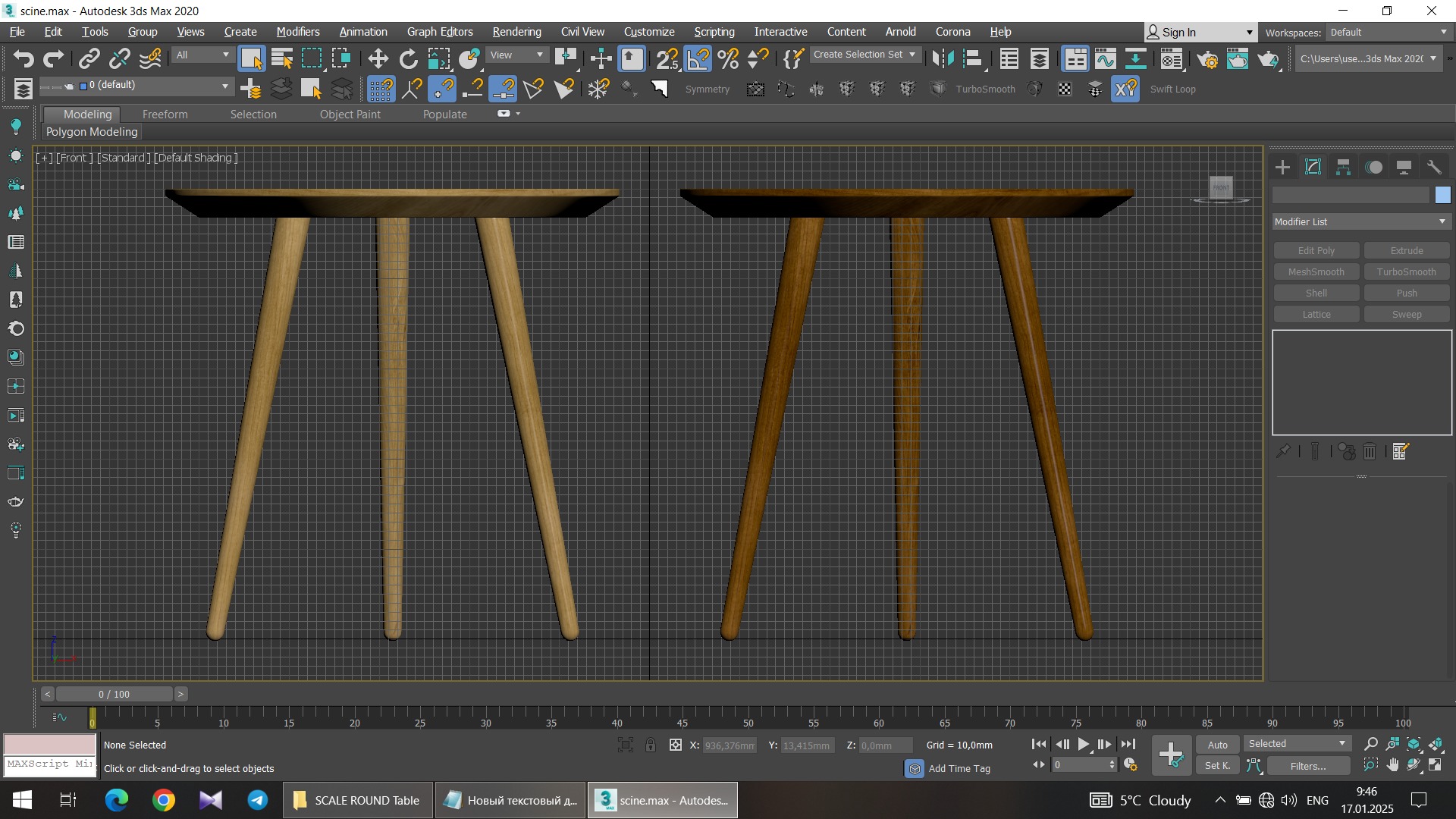Screen dimensions: 1456x819
Task: Choose the Select and Rotate tool
Action: point(409,58)
